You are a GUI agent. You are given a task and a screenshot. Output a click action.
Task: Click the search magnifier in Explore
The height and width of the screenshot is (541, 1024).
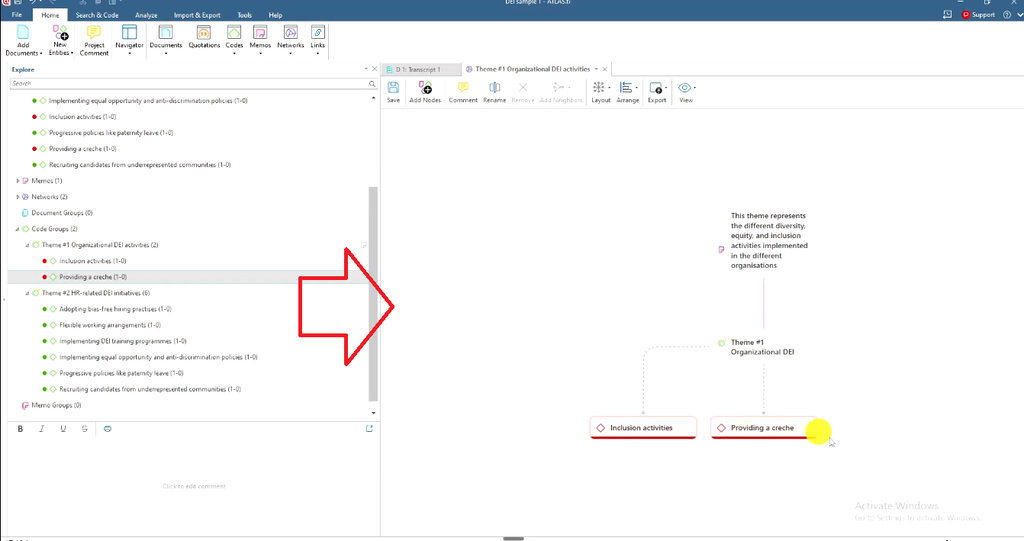pyautogui.click(x=372, y=84)
